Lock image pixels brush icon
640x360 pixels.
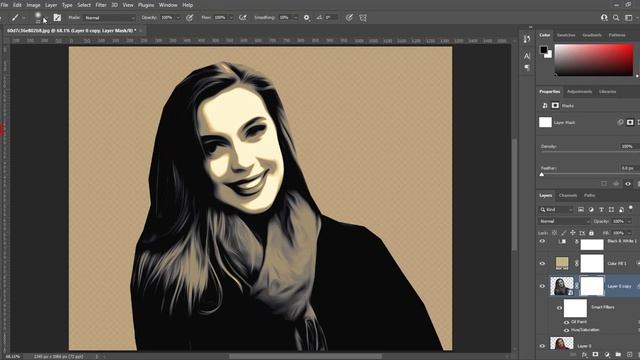click(x=564, y=233)
